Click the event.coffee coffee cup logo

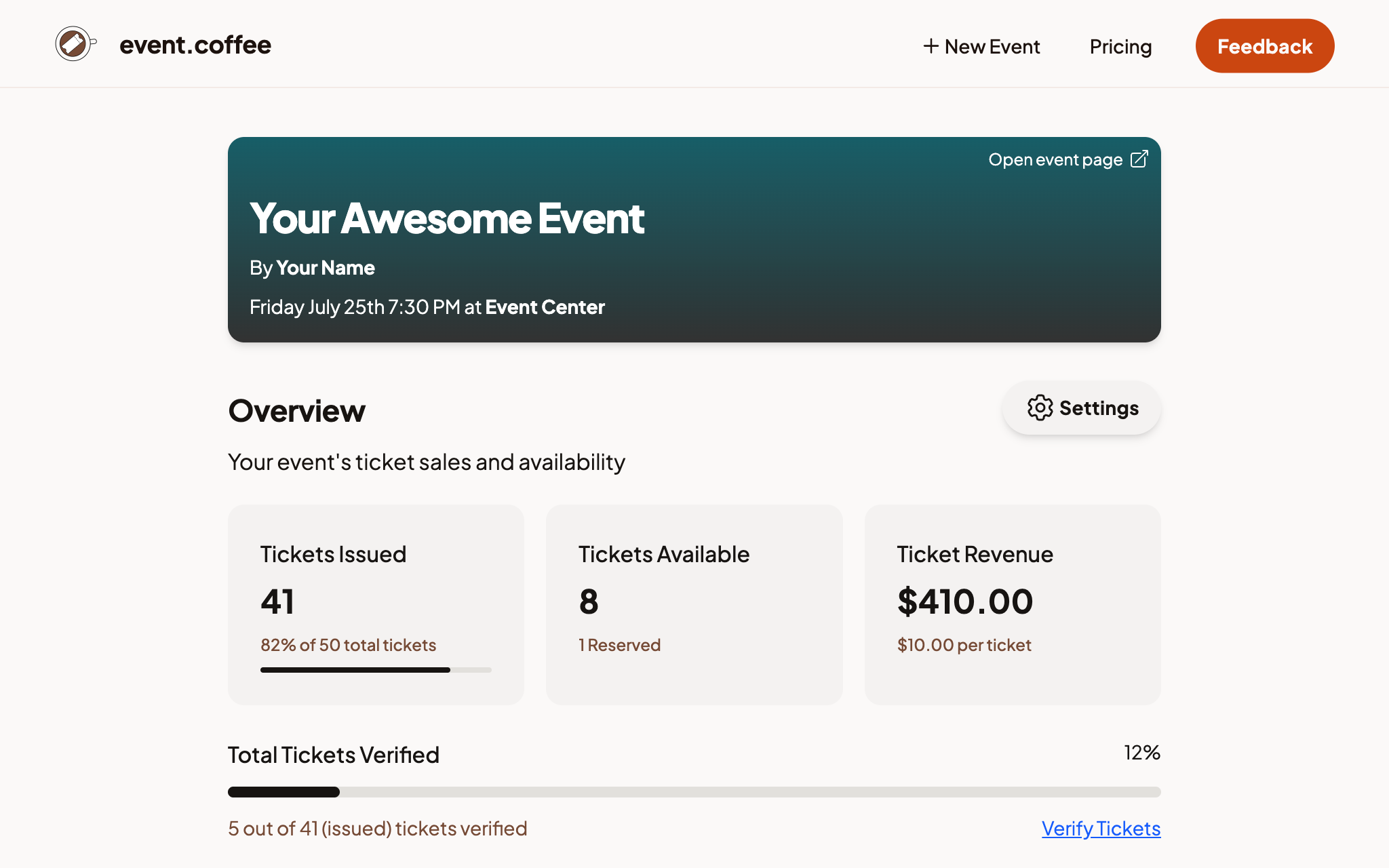(x=73, y=43)
